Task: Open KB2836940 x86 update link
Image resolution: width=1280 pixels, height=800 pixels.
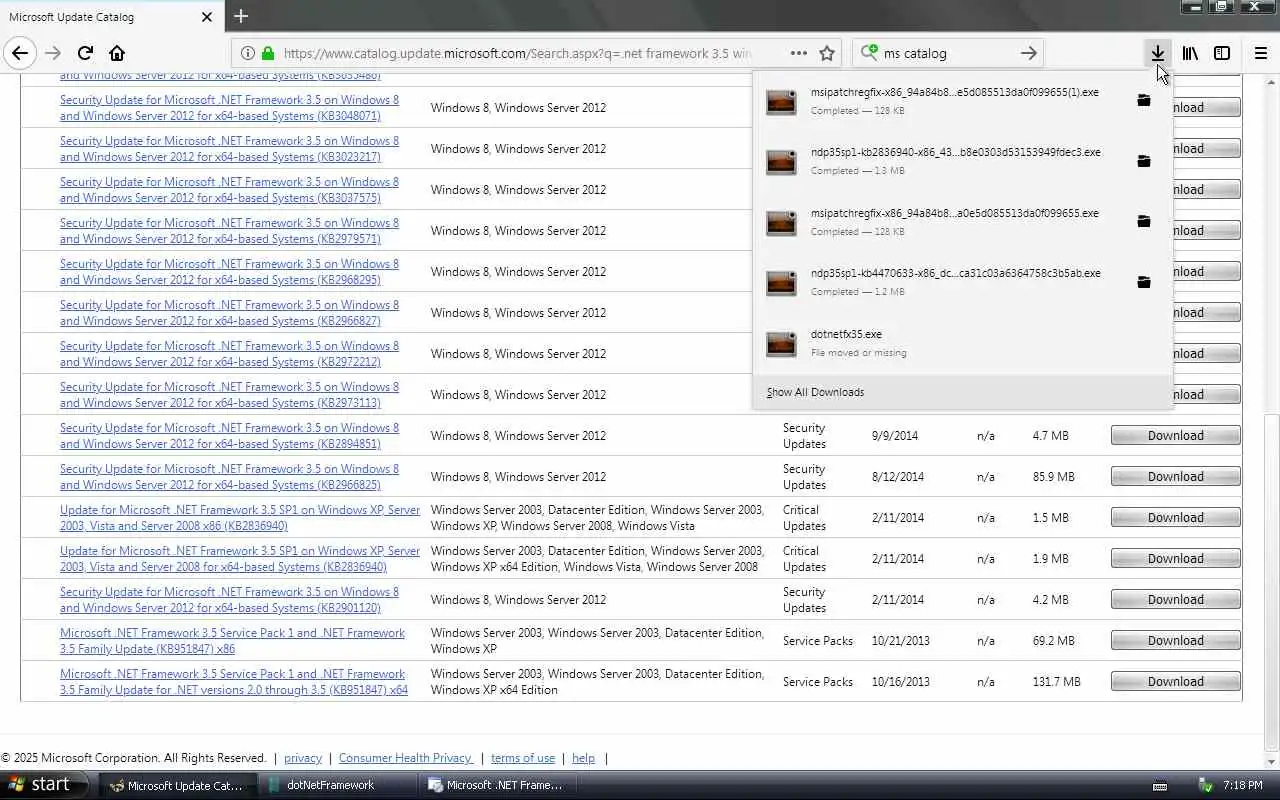Action: pyautogui.click(x=240, y=518)
